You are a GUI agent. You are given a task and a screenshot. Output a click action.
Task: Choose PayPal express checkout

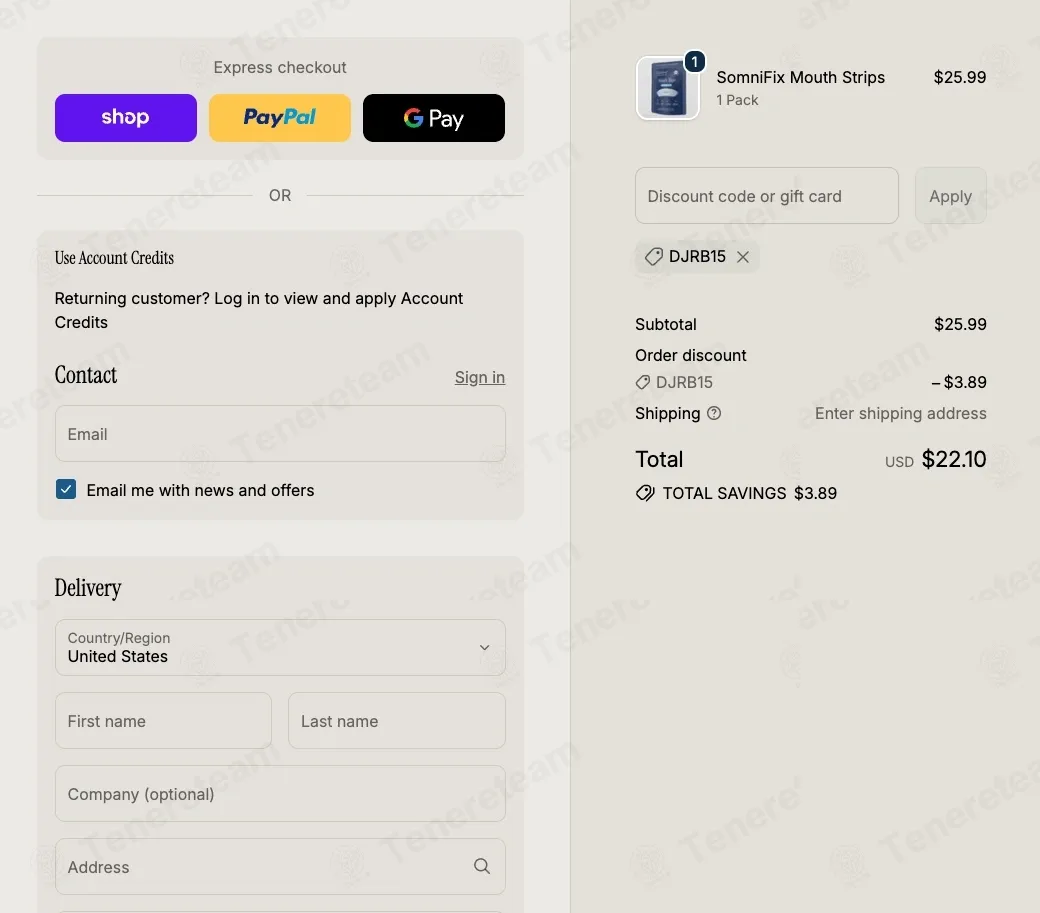click(280, 117)
